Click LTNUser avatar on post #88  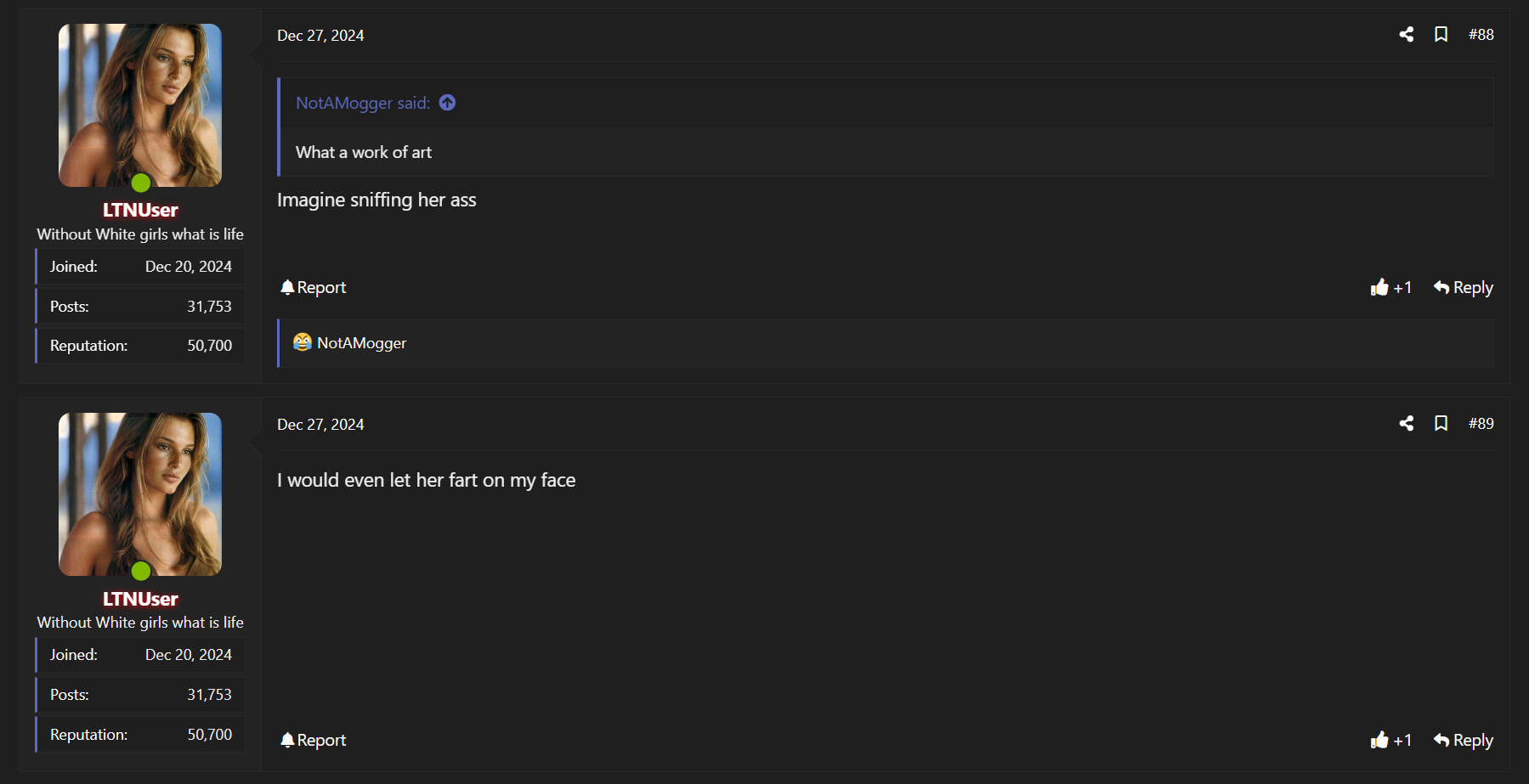(x=140, y=105)
